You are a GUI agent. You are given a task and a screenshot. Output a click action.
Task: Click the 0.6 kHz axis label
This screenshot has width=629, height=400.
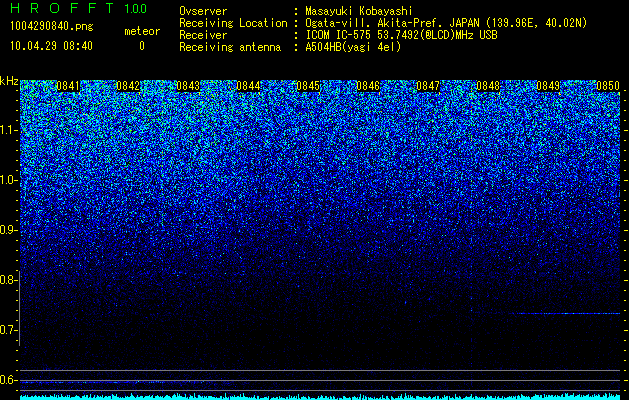[x=8, y=380]
